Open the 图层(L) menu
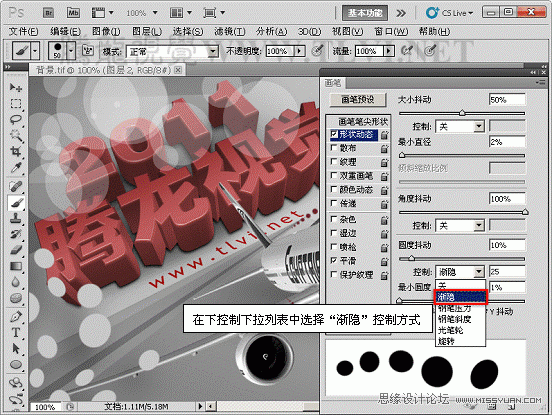Screen dimensions: 552x415 point(147,32)
